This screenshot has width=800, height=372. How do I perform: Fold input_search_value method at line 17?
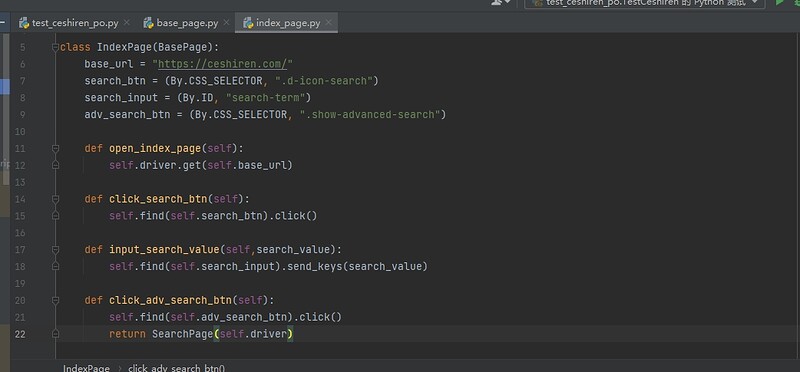56,250
